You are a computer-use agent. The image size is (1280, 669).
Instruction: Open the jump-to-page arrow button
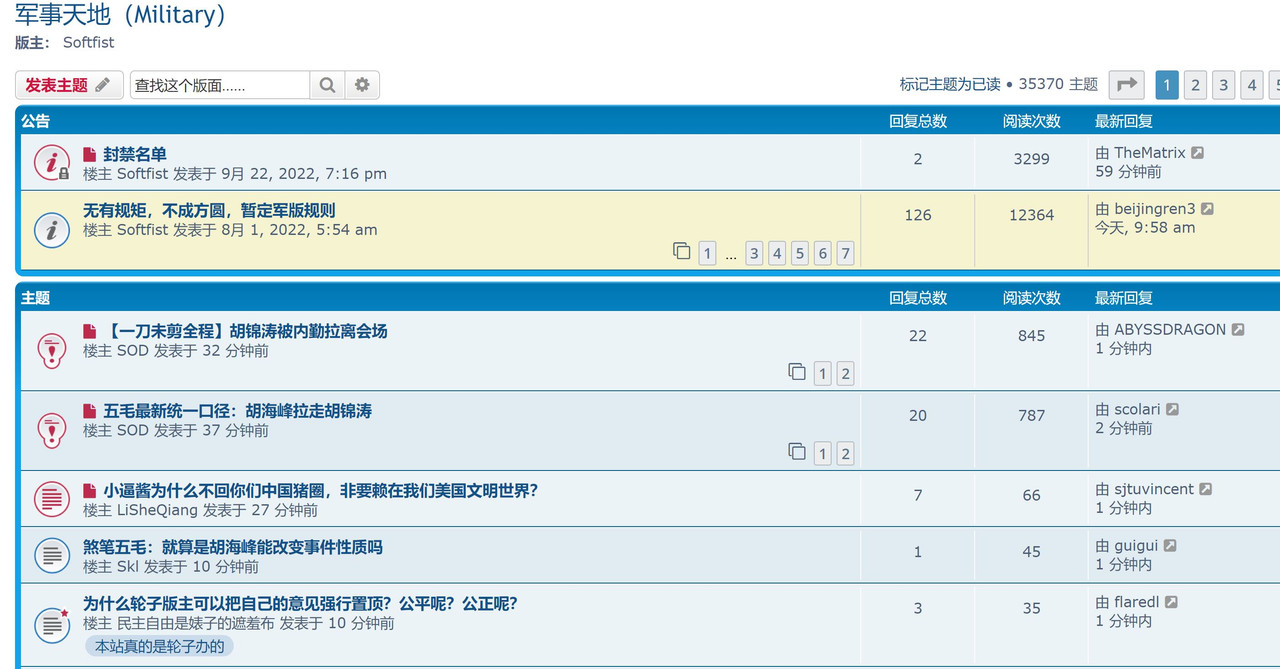tap(1127, 85)
